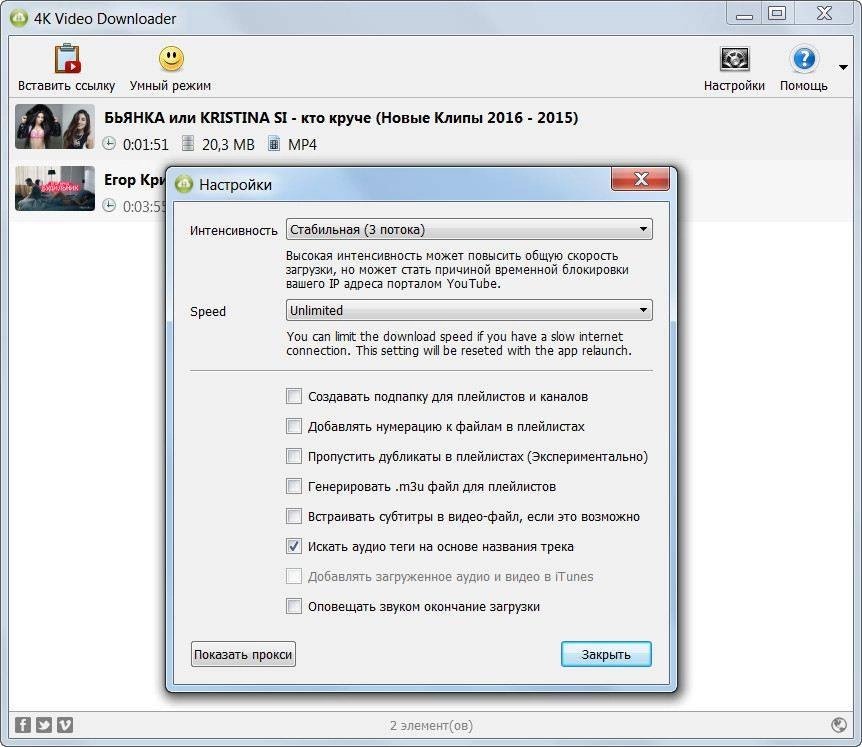Open Help (Помощь) question mark icon

point(804,59)
